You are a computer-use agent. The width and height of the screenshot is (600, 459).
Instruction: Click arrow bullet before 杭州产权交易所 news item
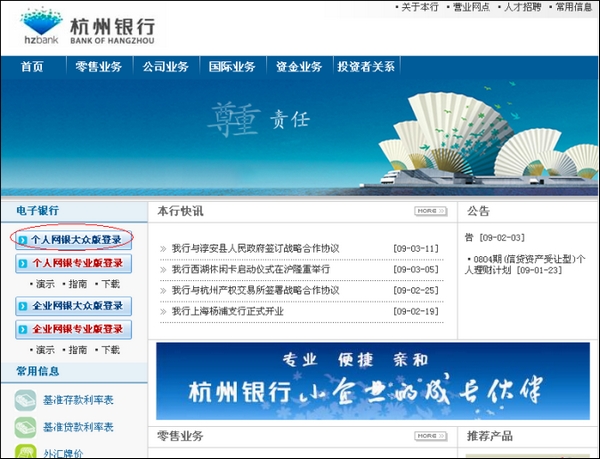click(163, 291)
